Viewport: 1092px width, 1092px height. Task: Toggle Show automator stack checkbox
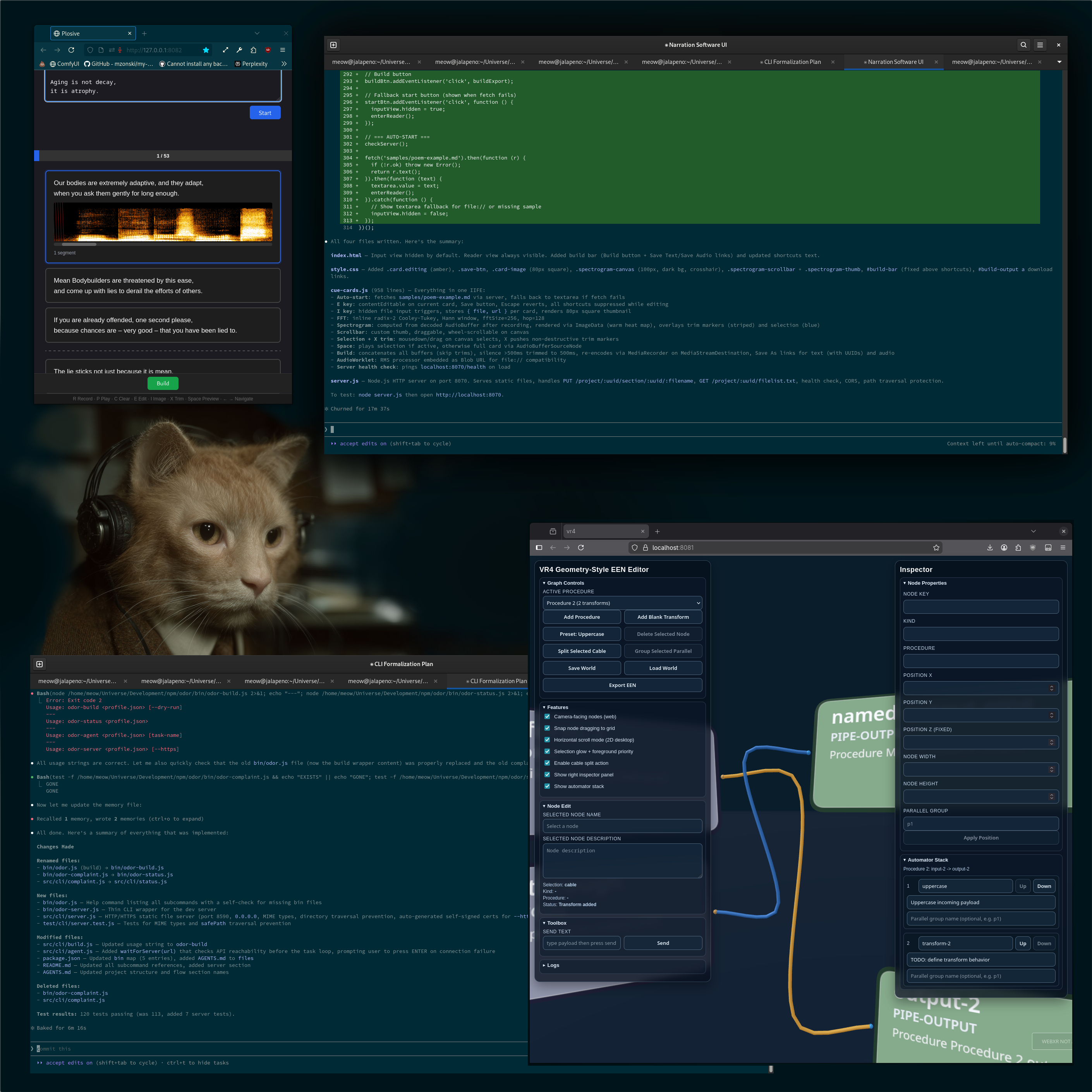(547, 786)
